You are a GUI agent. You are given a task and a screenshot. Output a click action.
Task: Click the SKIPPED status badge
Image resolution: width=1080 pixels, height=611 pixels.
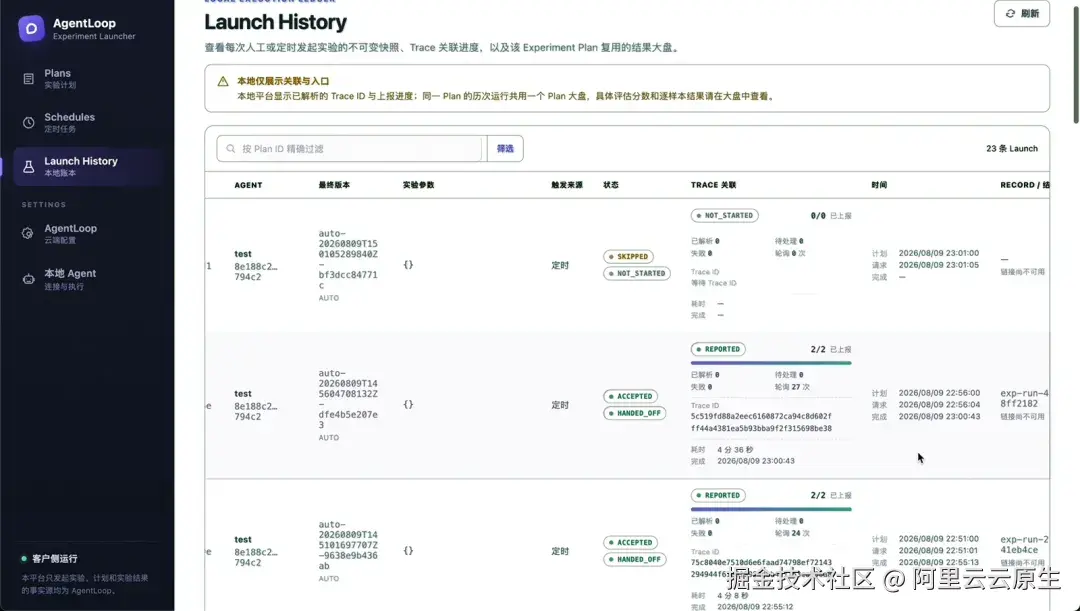click(628, 256)
